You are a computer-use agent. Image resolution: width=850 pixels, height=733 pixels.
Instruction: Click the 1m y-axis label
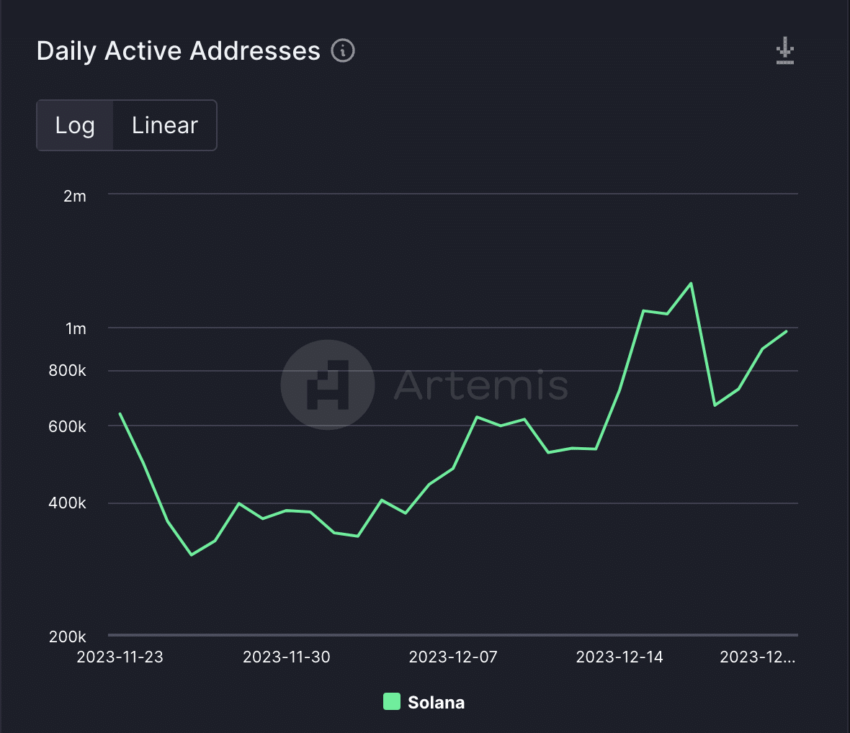click(x=75, y=329)
